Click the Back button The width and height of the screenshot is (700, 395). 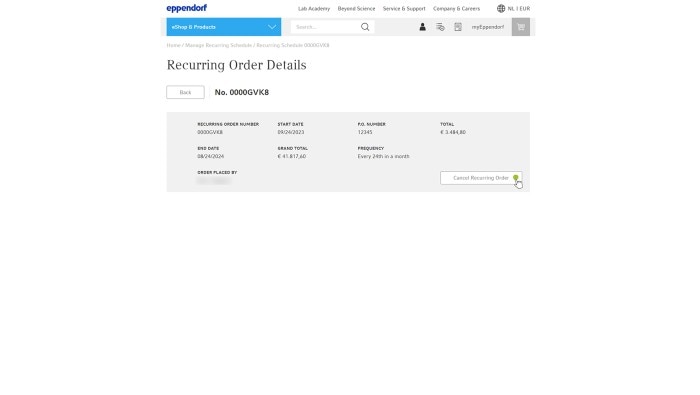pos(185,92)
